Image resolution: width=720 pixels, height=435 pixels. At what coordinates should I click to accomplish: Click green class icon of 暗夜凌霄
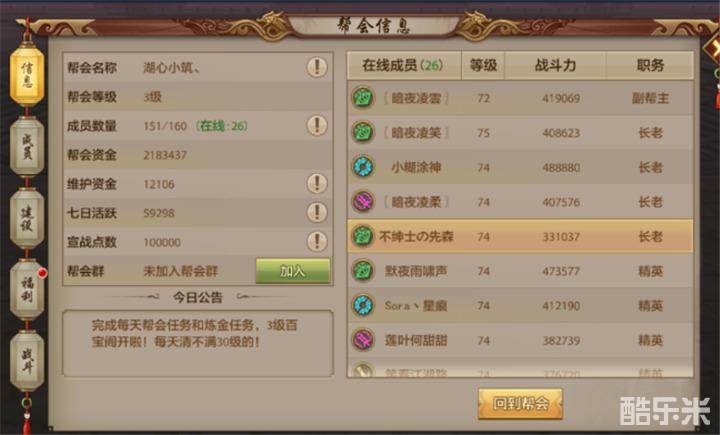coord(363,98)
